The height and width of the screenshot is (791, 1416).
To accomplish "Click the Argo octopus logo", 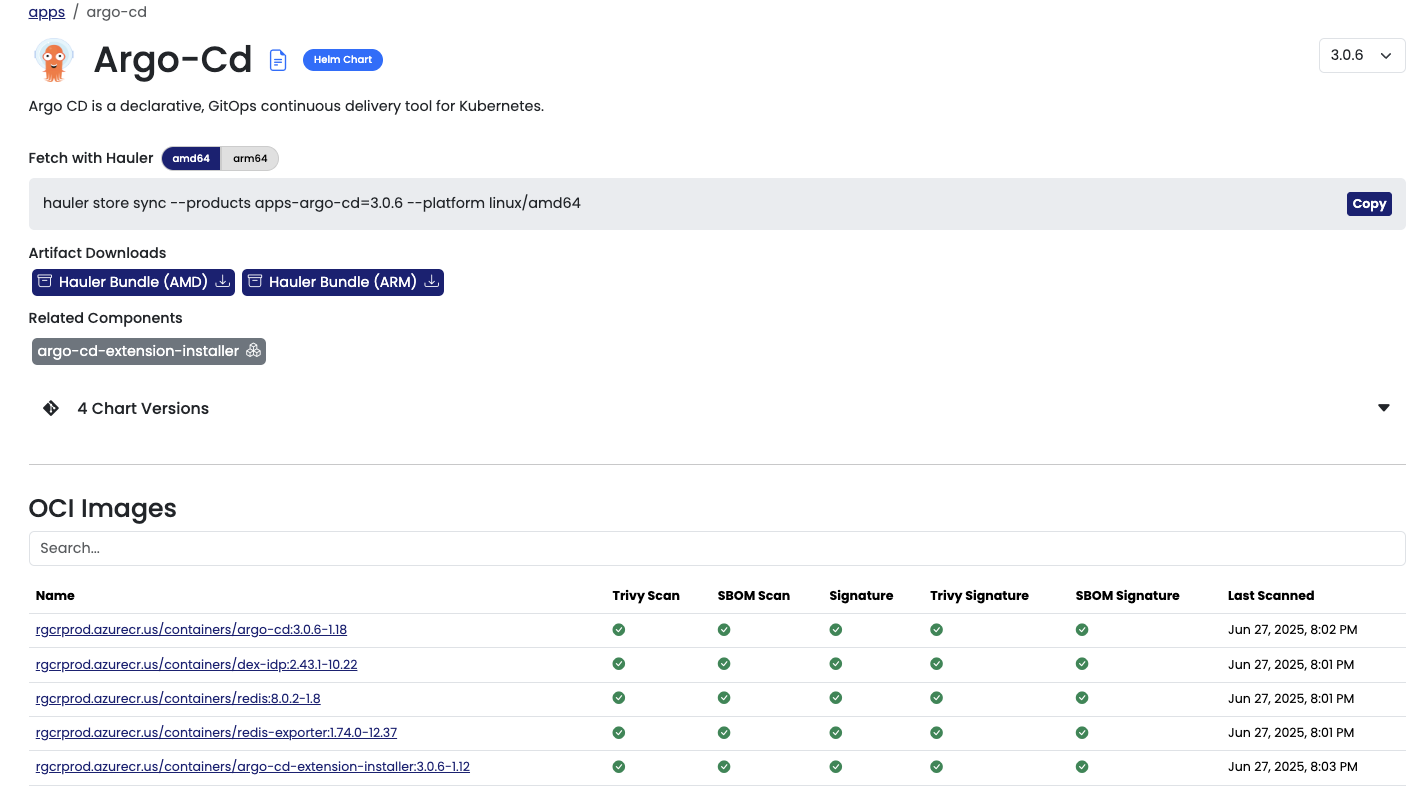I will tap(53, 60).
